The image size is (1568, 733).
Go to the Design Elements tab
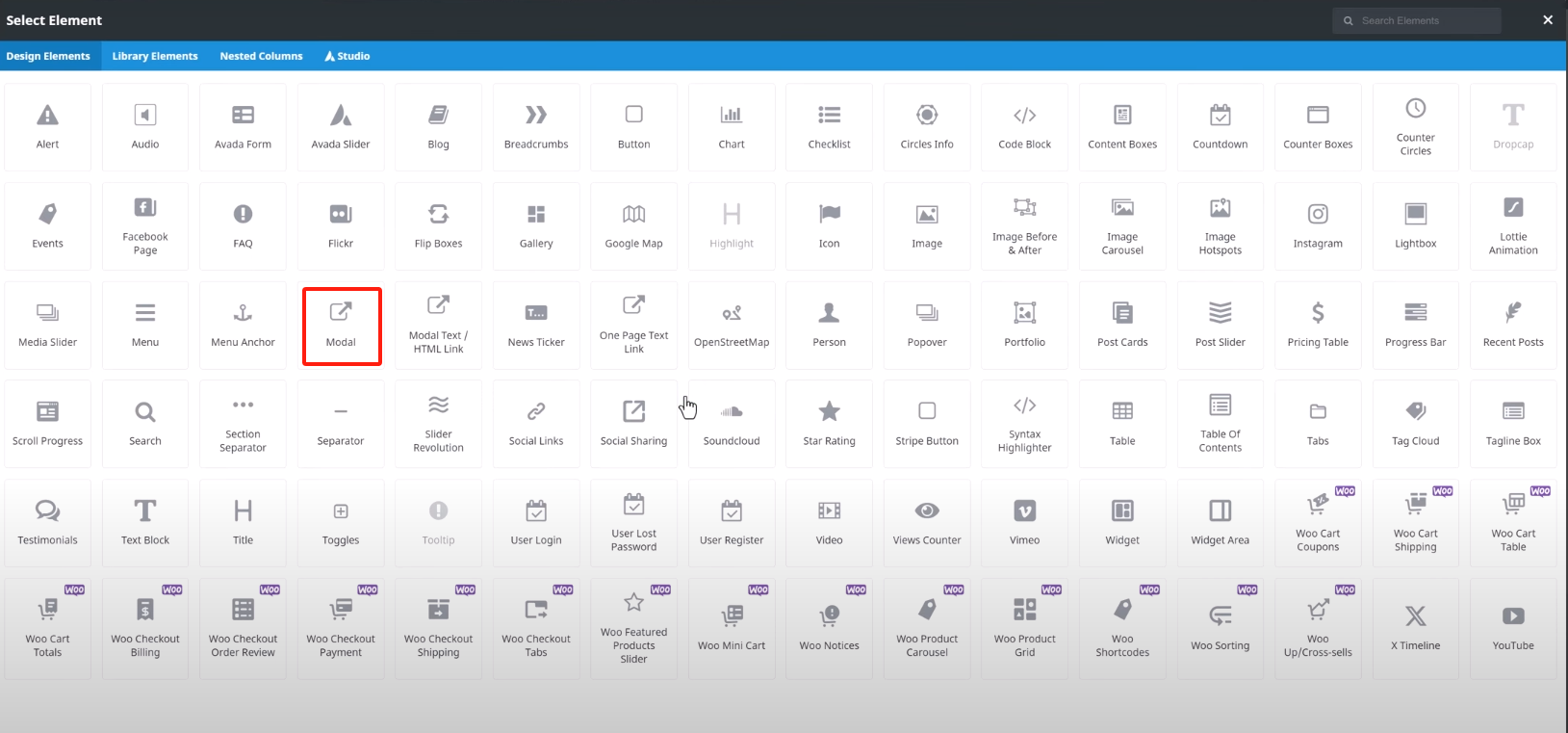pyautogui.click(x=48, y=56)
